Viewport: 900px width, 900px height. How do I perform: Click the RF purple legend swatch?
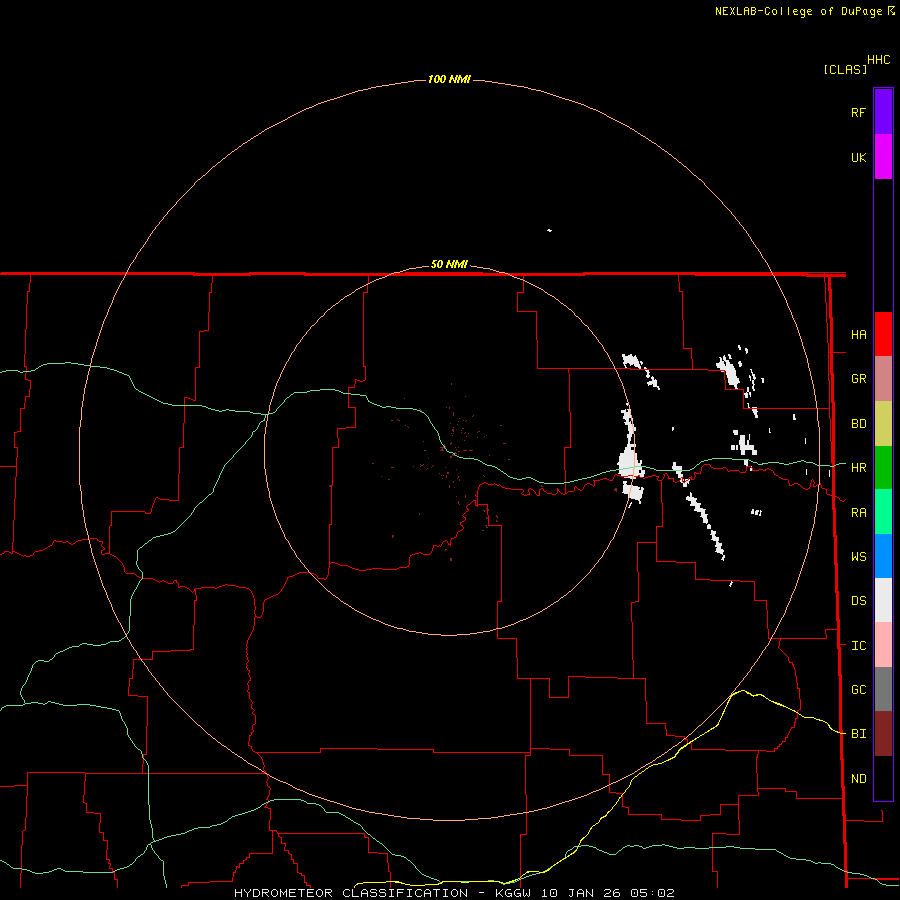(x=883, y=112)
